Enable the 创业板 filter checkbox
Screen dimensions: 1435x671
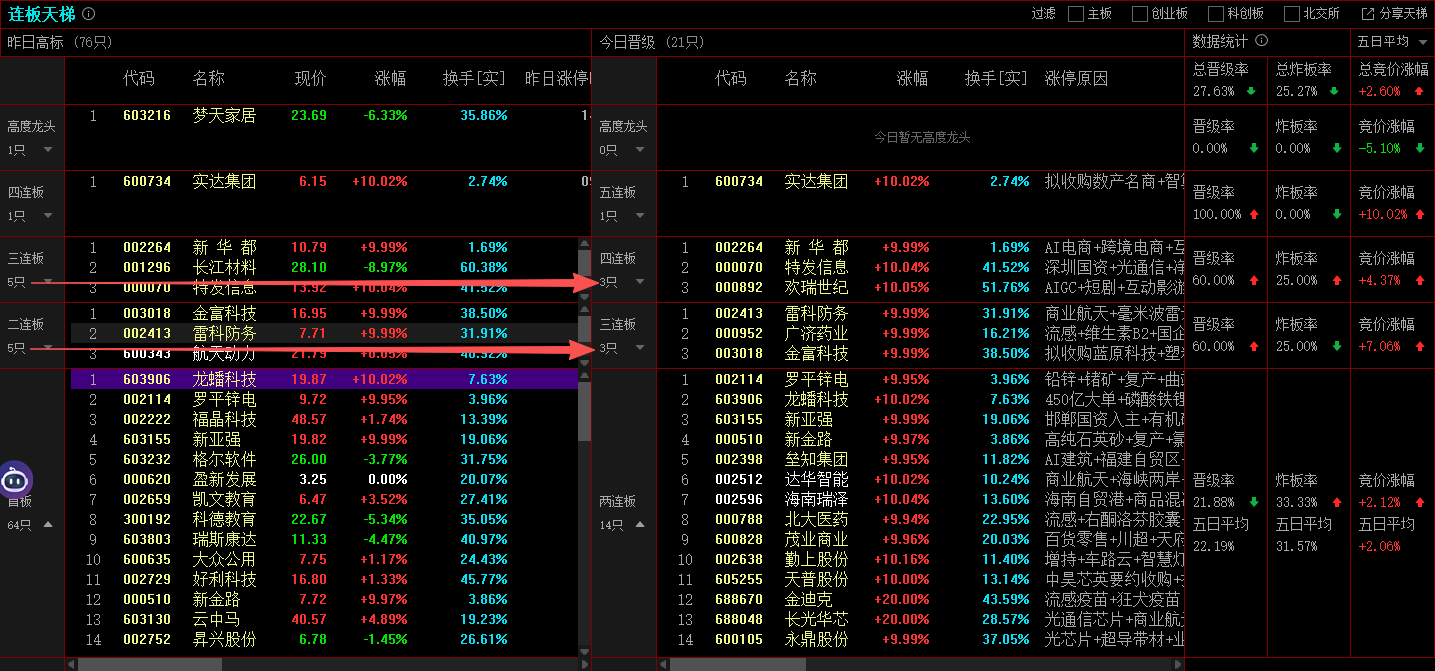[x=1140, y=14]
